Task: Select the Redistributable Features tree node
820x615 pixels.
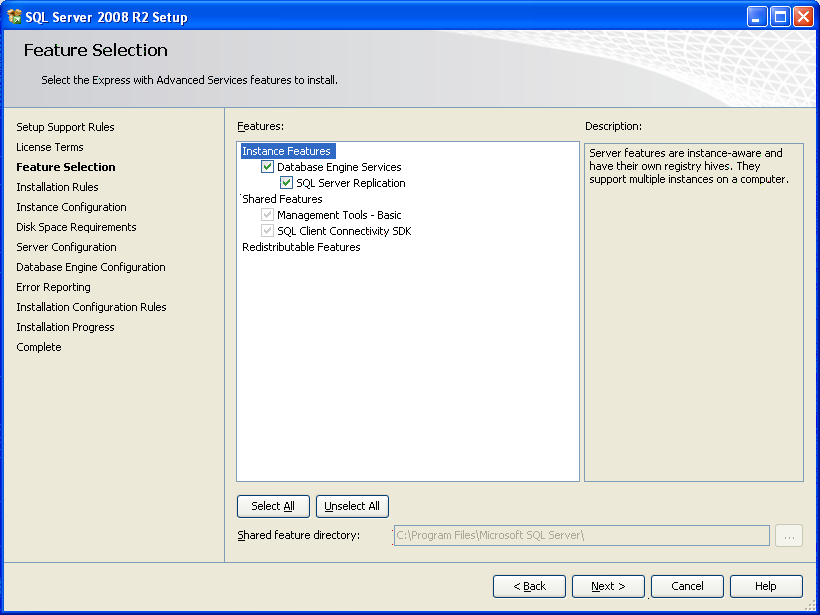Action: (301, 247)
